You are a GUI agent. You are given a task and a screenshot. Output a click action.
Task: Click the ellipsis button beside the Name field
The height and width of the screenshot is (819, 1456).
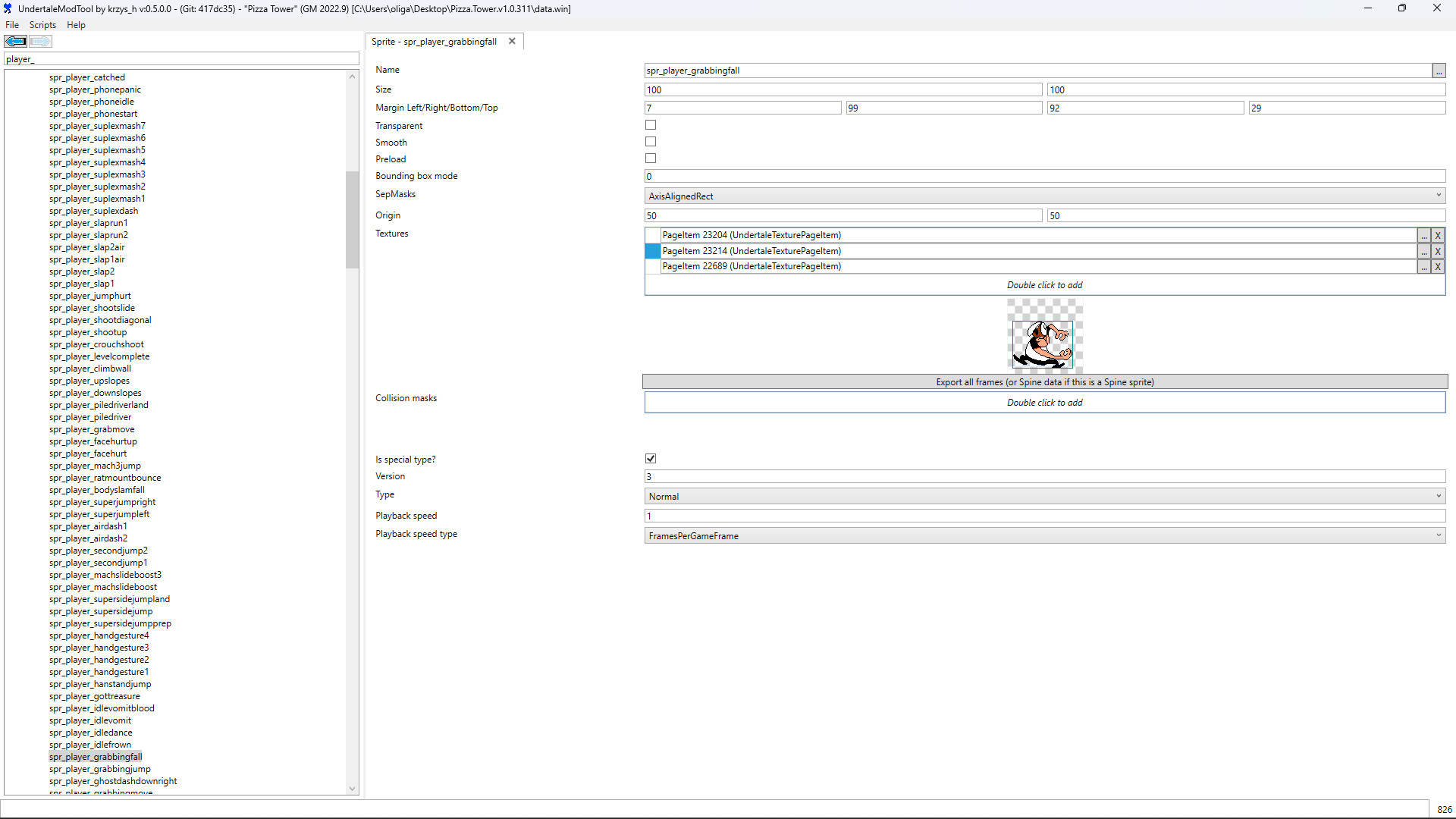(x=1439, y=71)
